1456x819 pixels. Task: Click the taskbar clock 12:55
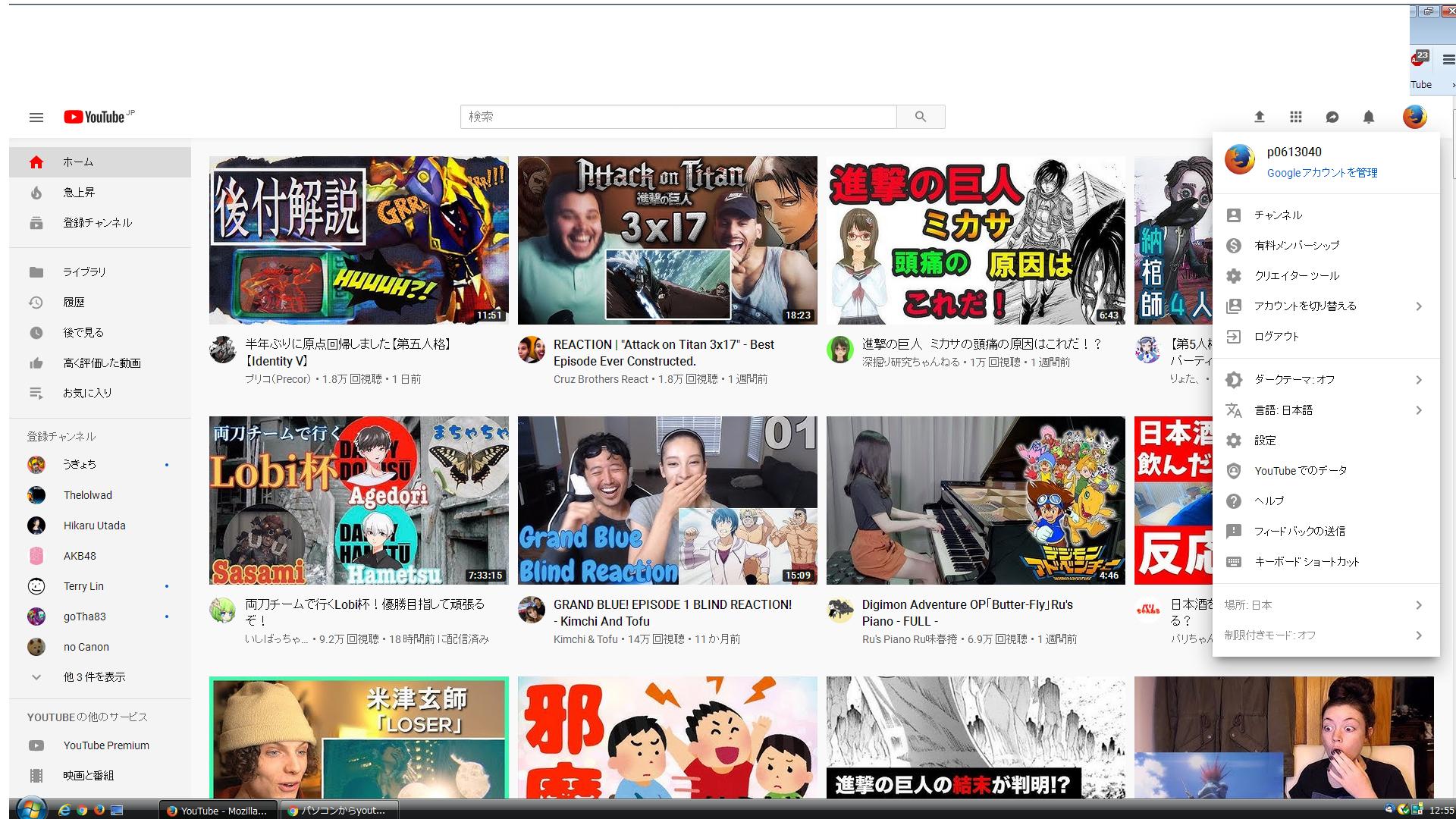[1442, 810]
